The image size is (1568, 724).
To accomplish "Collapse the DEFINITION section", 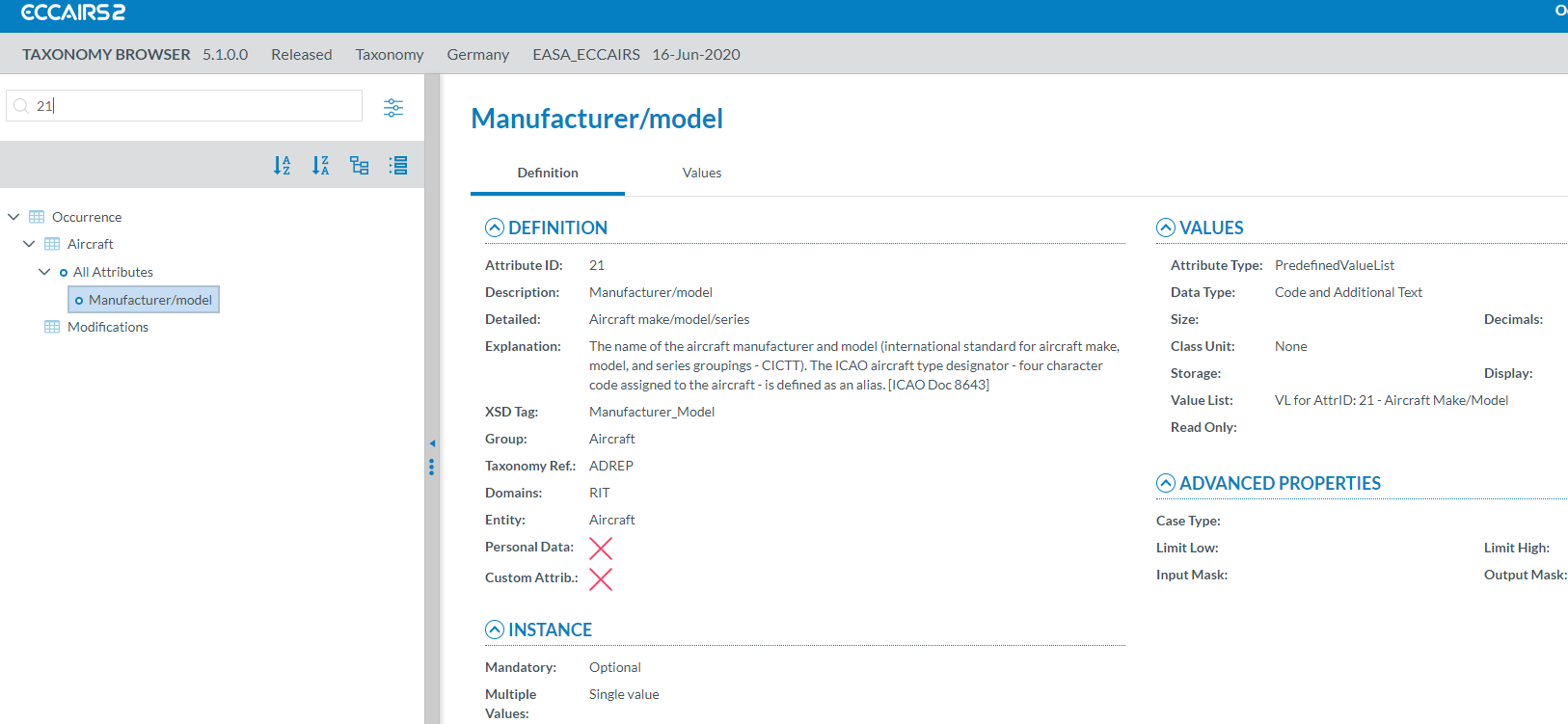I will point(495,228).
